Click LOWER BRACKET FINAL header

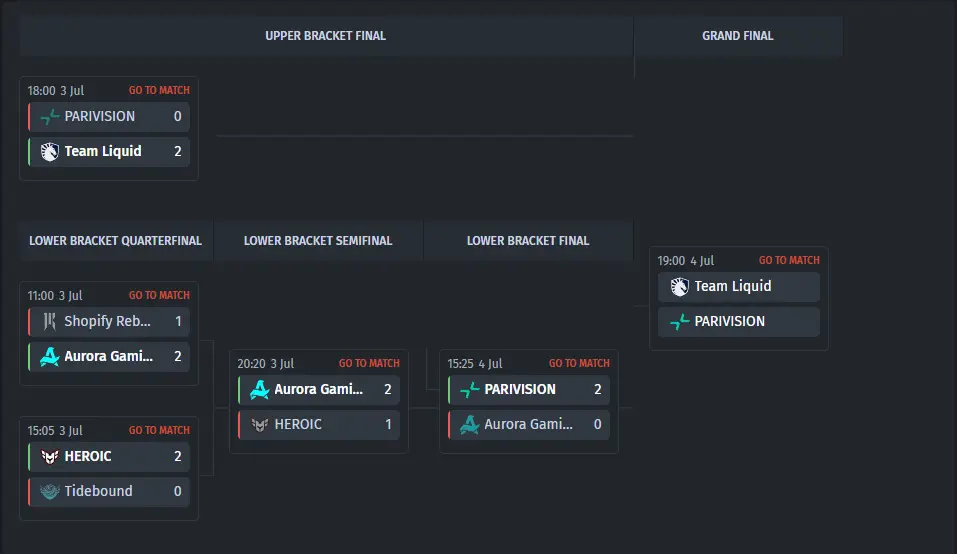(528, 241)
